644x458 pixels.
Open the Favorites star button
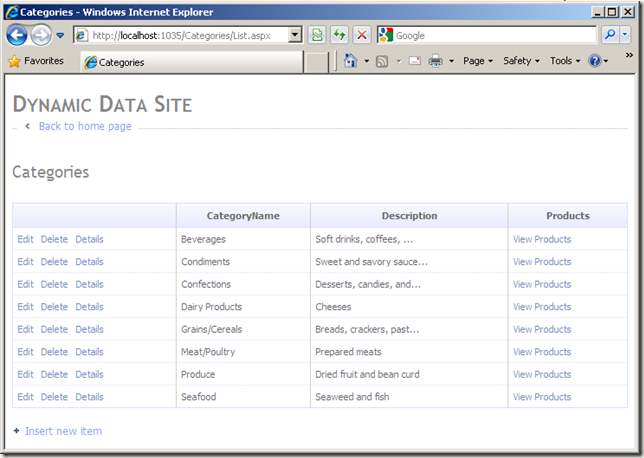coord(35,61)
